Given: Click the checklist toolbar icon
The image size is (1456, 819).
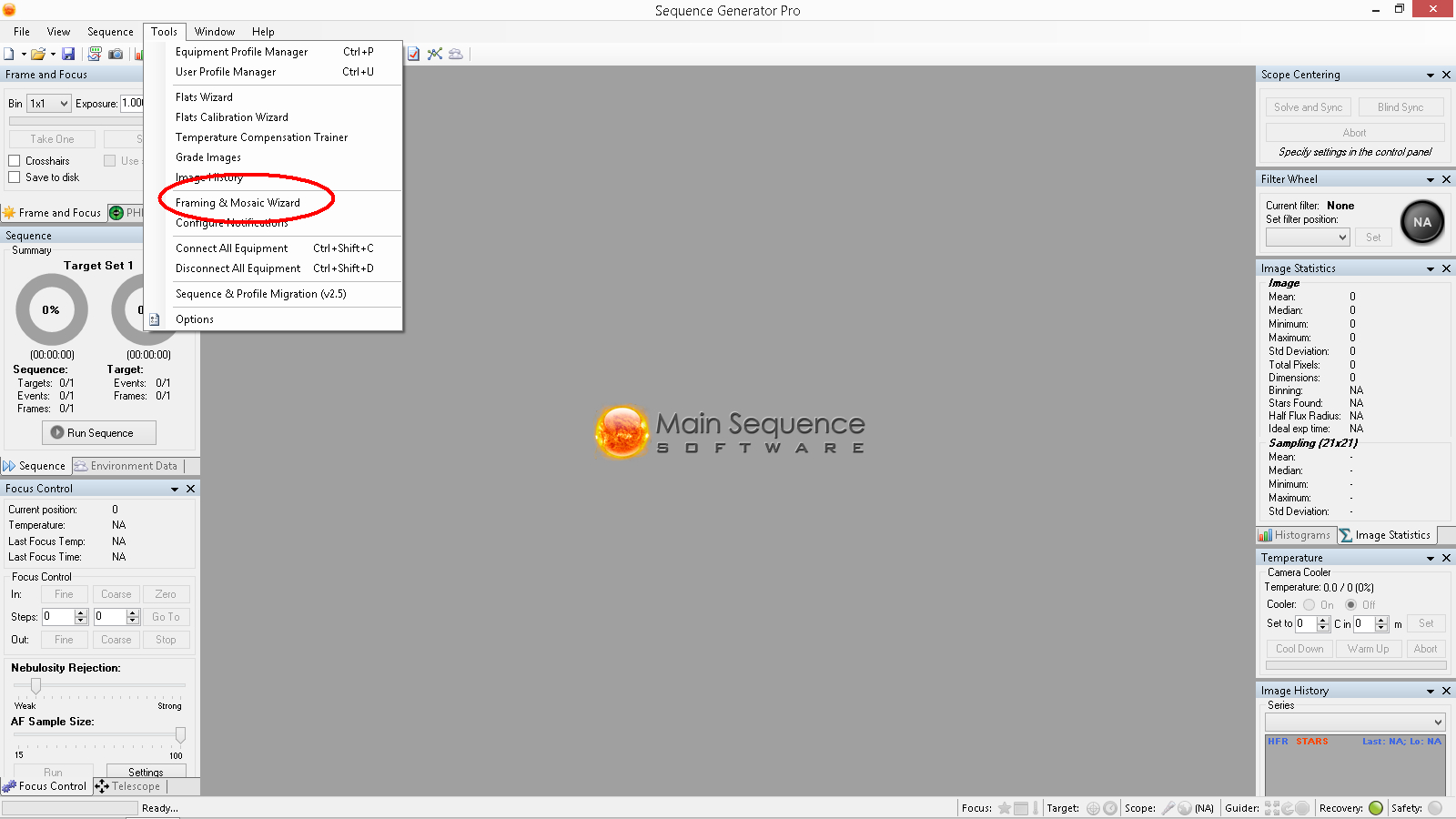Looking at the screenshot, I should pyautogui.click(x=414, y=54).
